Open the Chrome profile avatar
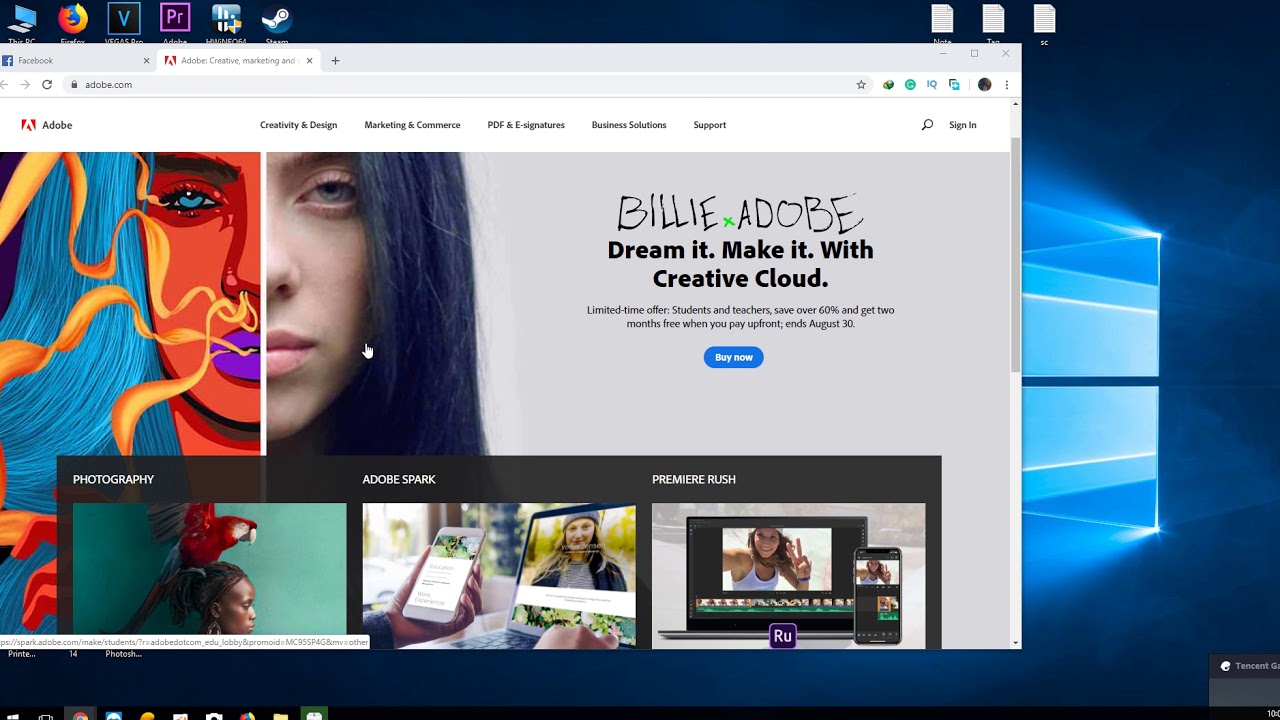The width and height of the screenshot is (1280, 720). (x=984, y=85)
